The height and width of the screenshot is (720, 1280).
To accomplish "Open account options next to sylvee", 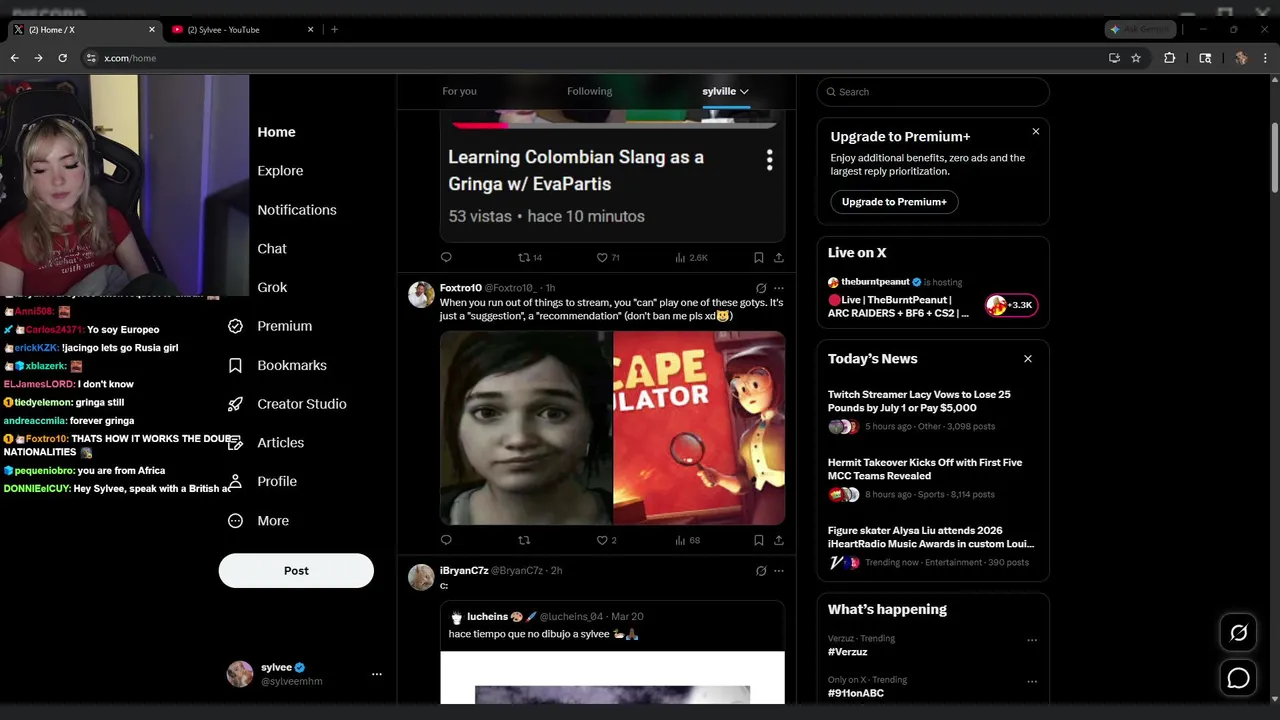I will 377,674.
